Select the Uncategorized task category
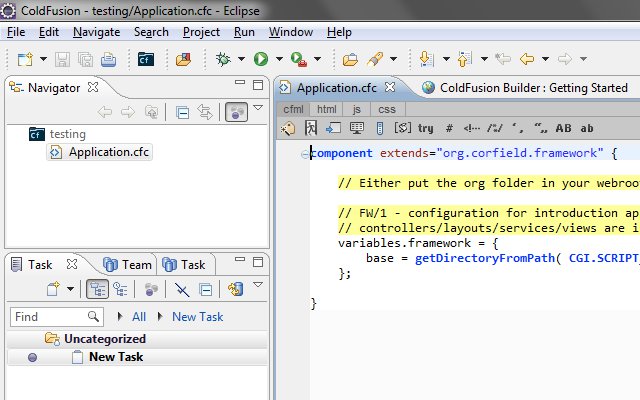 click(105, 339)
